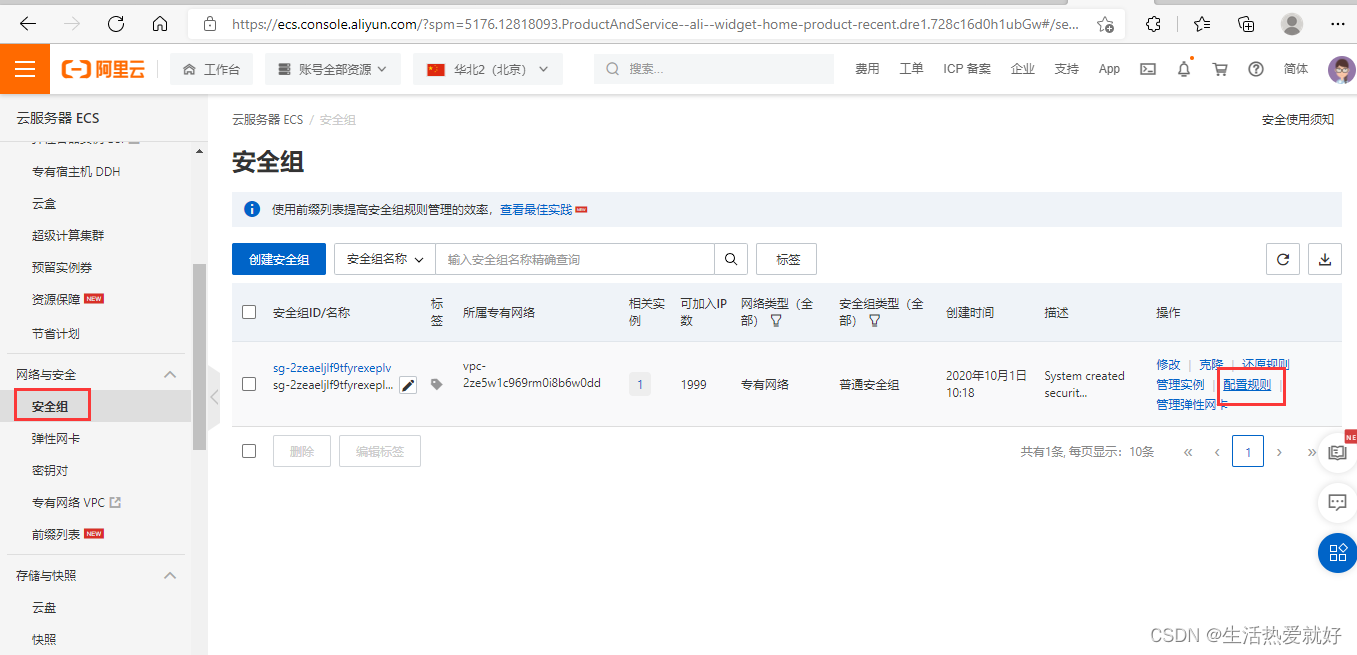Click 管理弹性网卡 link

[1192, 404]
